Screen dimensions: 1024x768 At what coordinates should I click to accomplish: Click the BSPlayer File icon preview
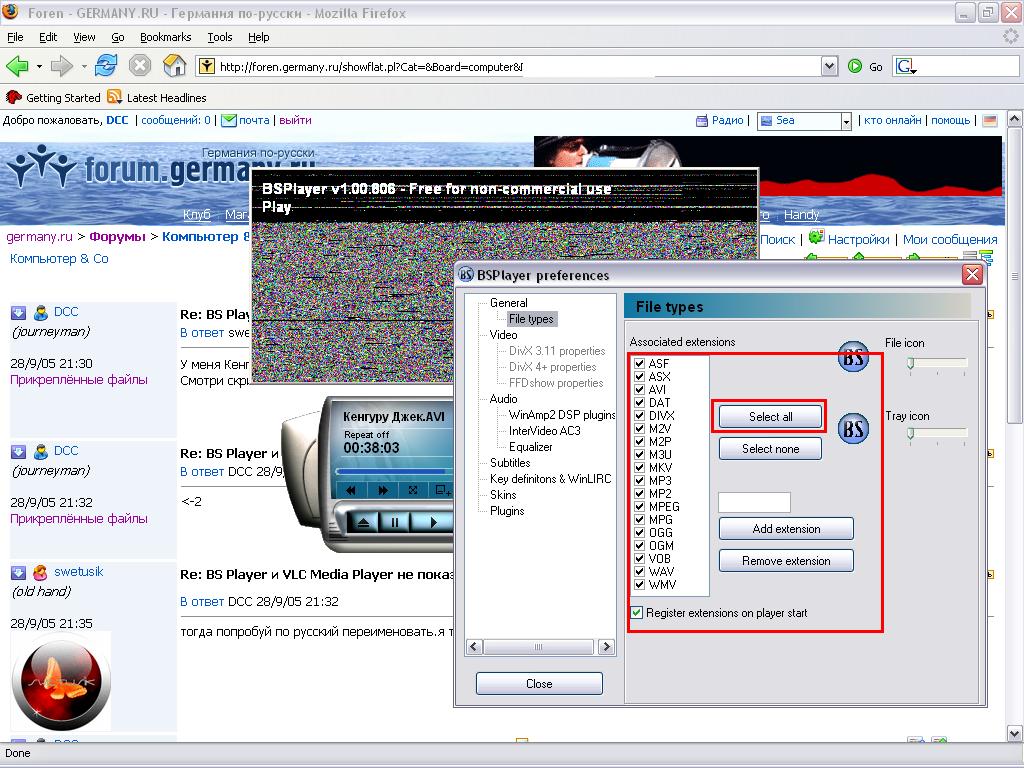pos(854,357)
